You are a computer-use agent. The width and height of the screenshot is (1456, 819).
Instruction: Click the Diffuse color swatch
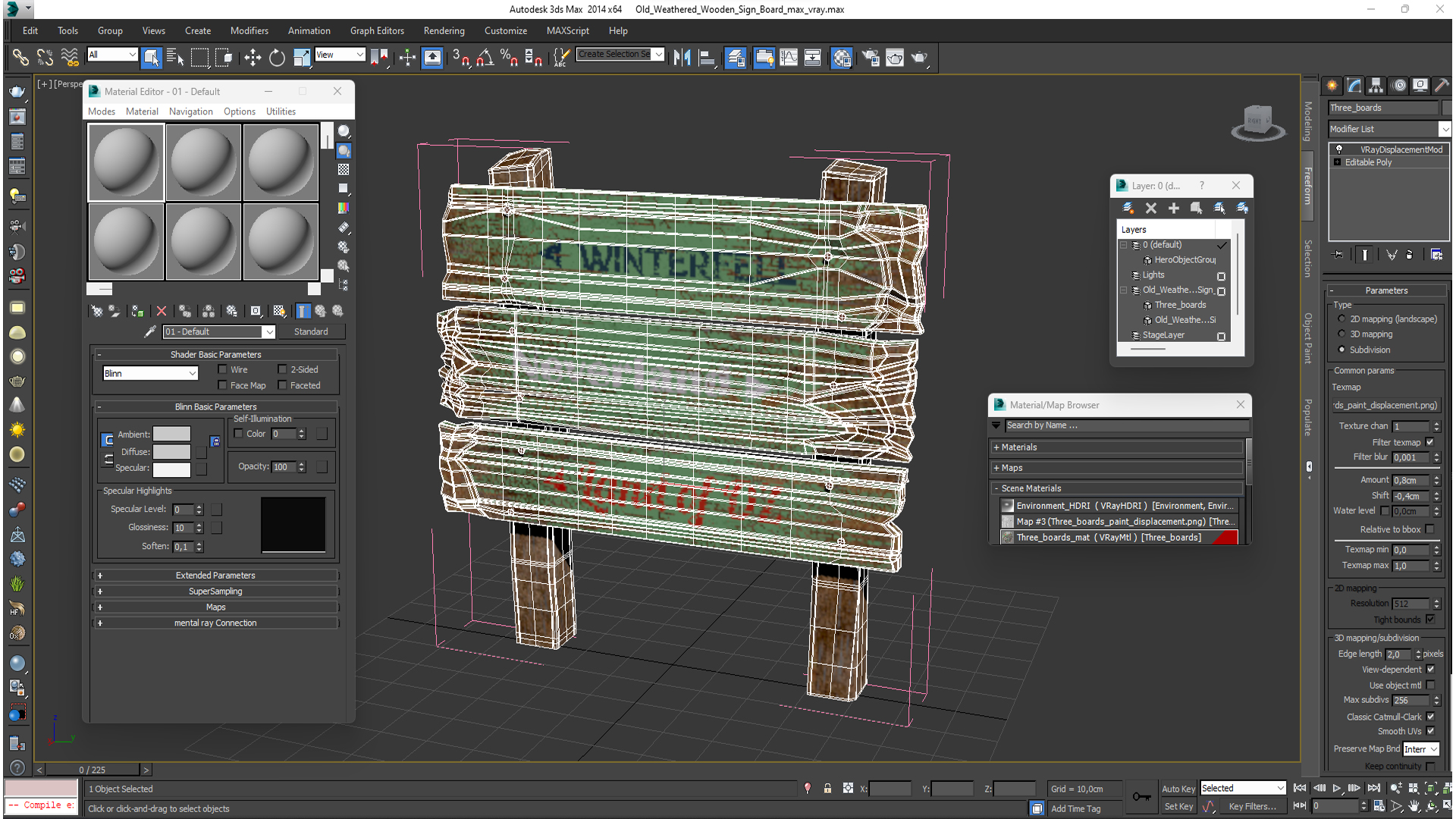(171, 452)
